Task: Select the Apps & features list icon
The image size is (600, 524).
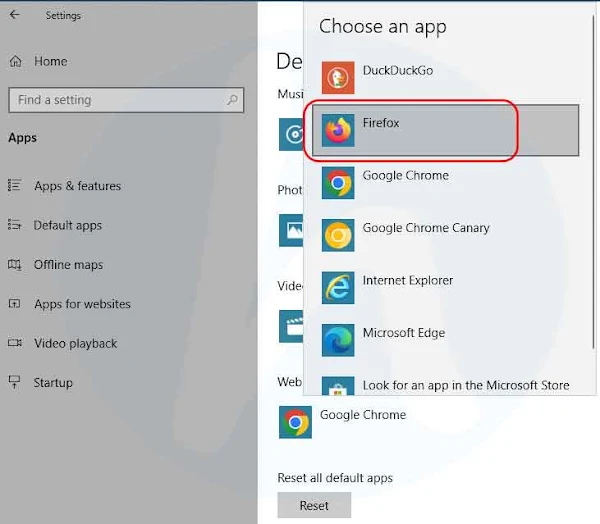Action: [15, 185]
